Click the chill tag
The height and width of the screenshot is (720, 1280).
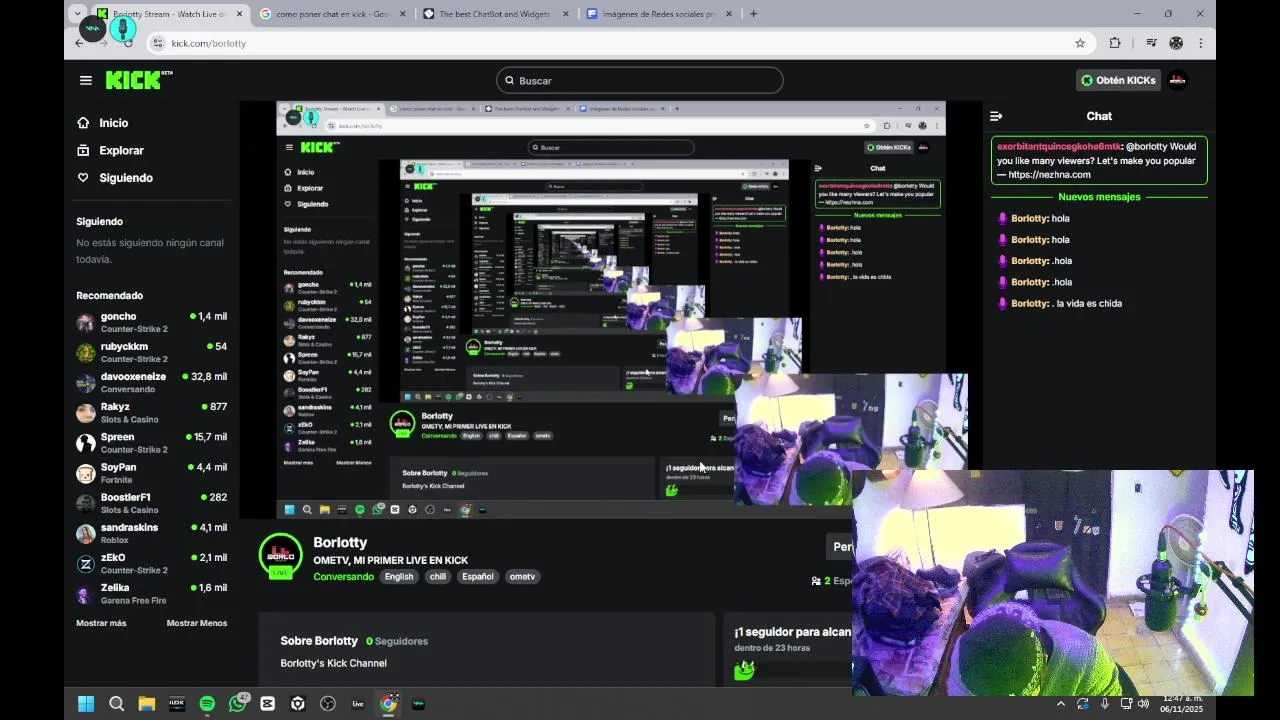click(x=438, y=576)
